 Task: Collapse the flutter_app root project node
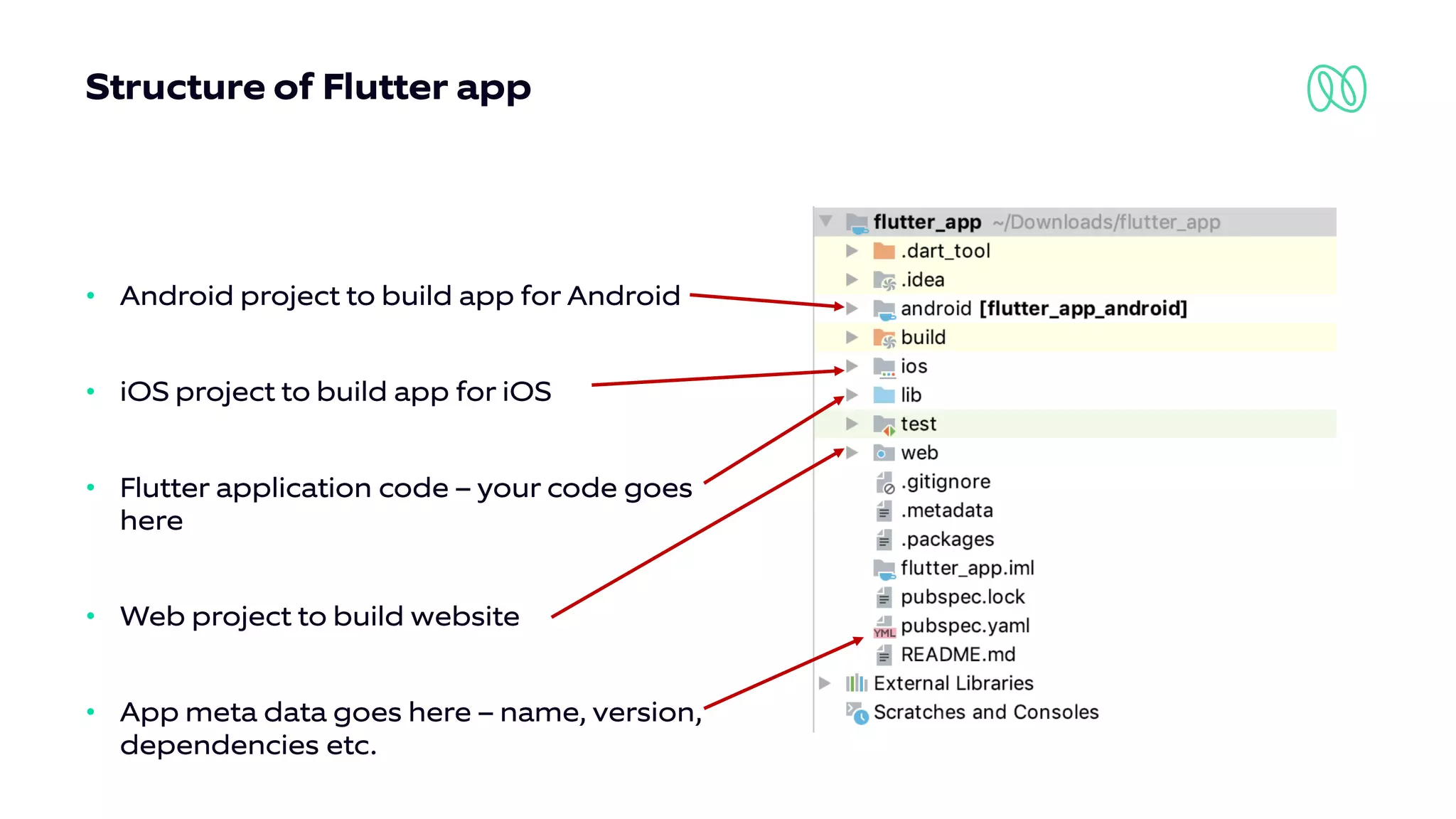[x=825, y=221]
